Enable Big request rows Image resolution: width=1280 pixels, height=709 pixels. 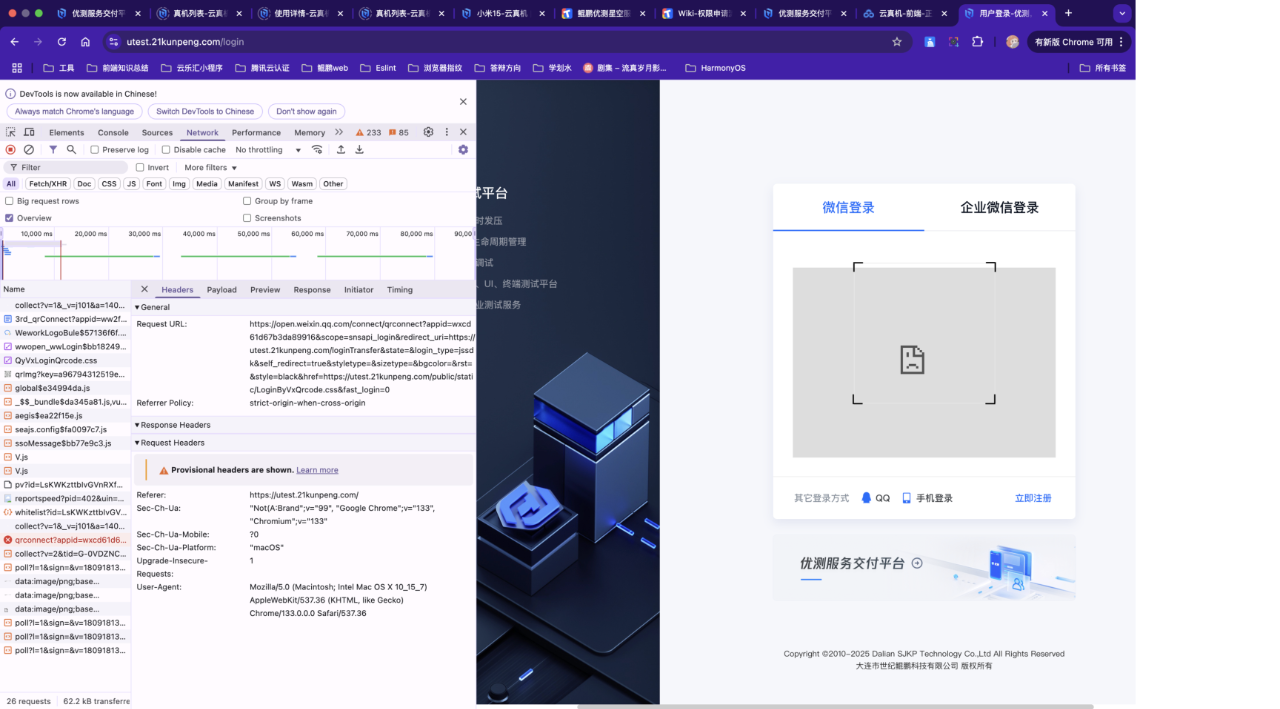(10, 201)
